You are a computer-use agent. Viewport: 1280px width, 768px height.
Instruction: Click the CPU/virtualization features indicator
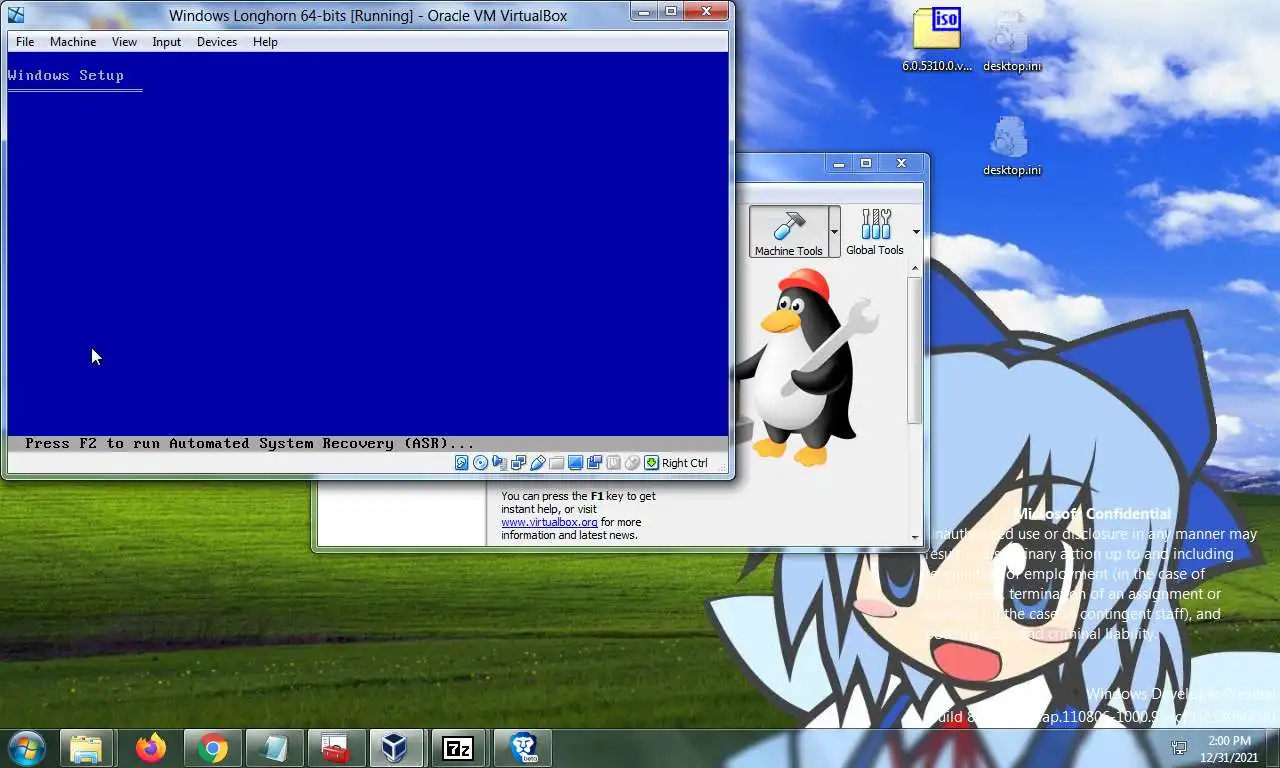click(613, 463)
